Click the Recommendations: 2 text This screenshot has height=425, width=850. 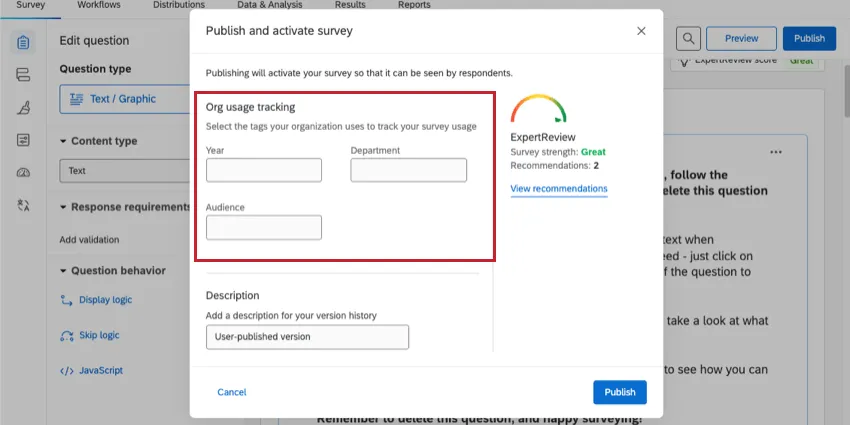click(x=555, y=165)
